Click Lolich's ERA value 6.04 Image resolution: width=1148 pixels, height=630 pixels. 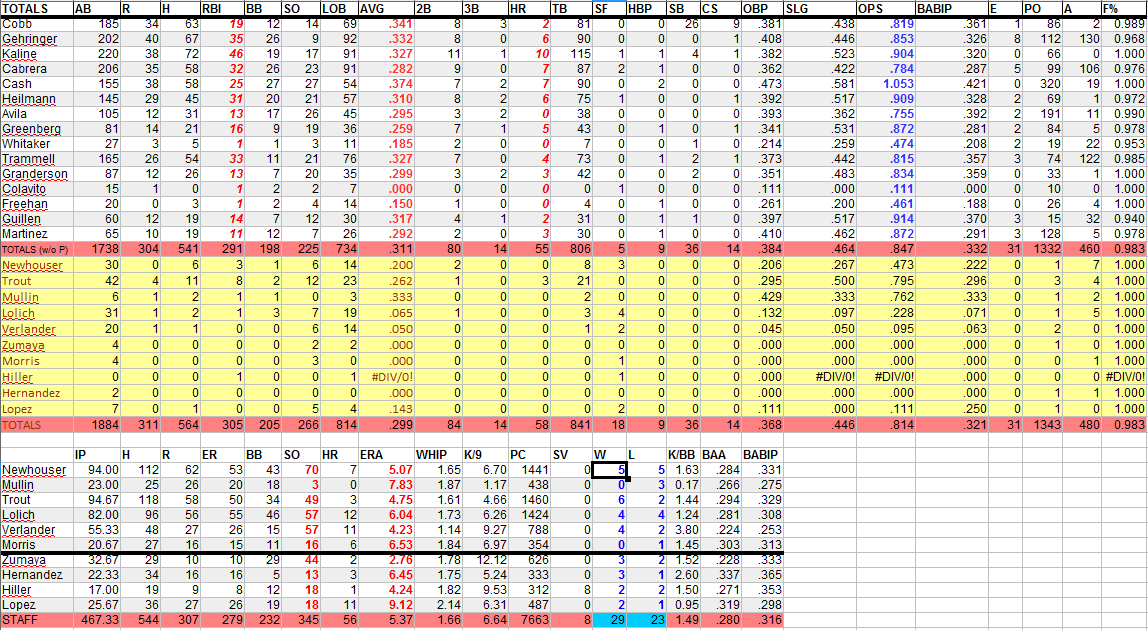point(386,515)
